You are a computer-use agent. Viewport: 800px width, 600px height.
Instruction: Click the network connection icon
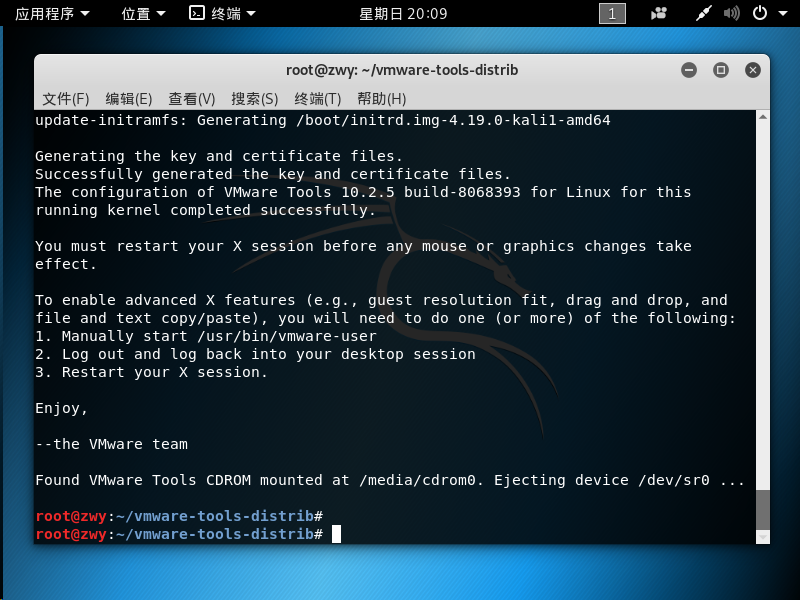(x=704, y=13)
